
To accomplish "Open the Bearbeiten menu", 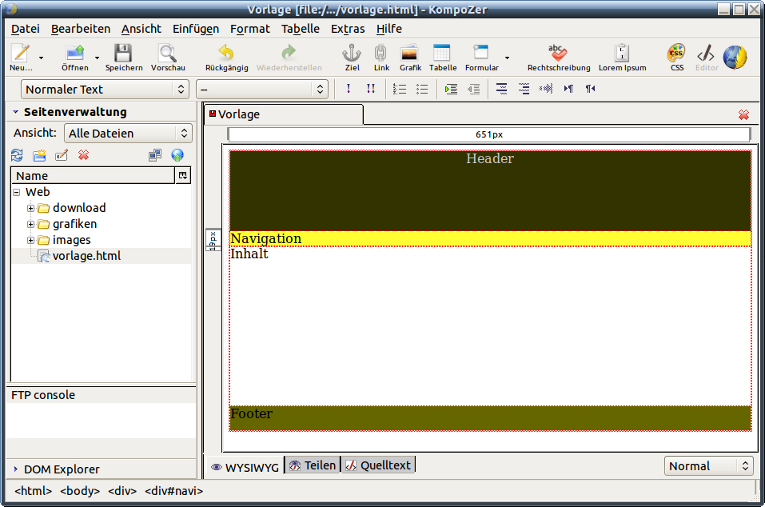I will [x=81, y=29].
